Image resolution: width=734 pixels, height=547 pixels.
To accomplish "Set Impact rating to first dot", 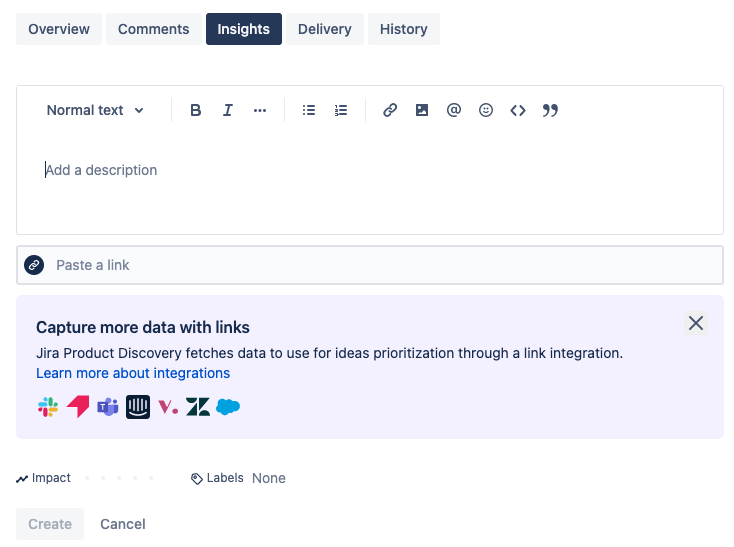I will click(x=87, y=478).
